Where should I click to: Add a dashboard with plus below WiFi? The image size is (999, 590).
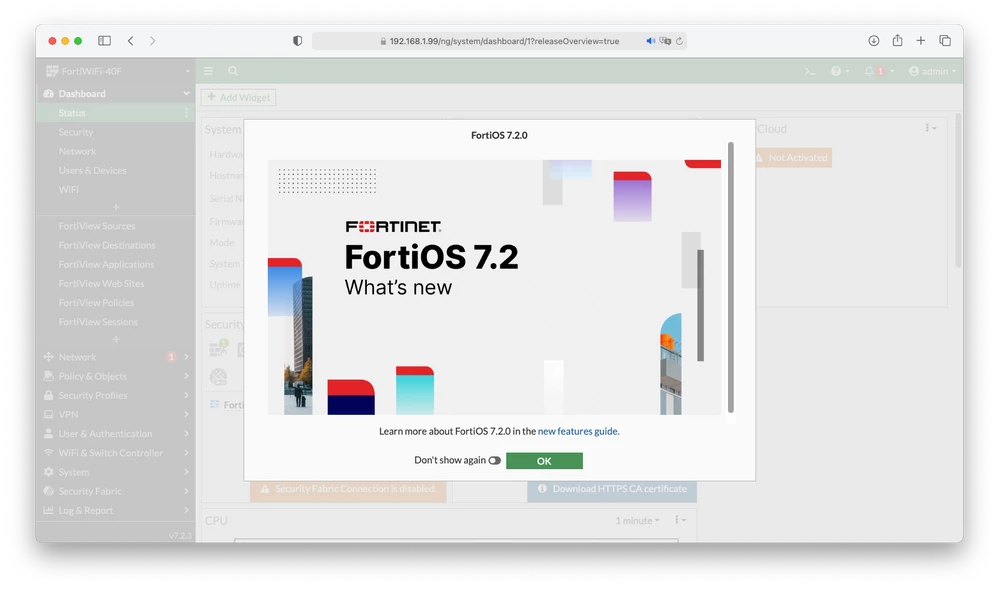(116, 207)
